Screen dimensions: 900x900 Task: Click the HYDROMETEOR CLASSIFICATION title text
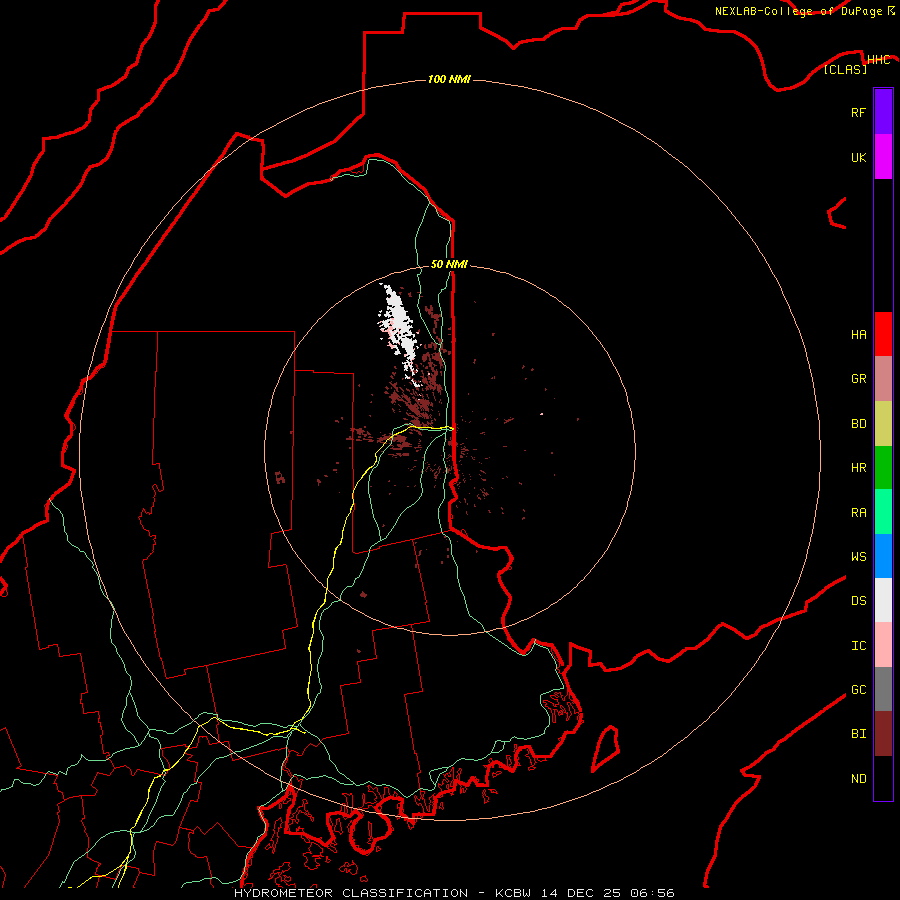click(x=351, y=893)
